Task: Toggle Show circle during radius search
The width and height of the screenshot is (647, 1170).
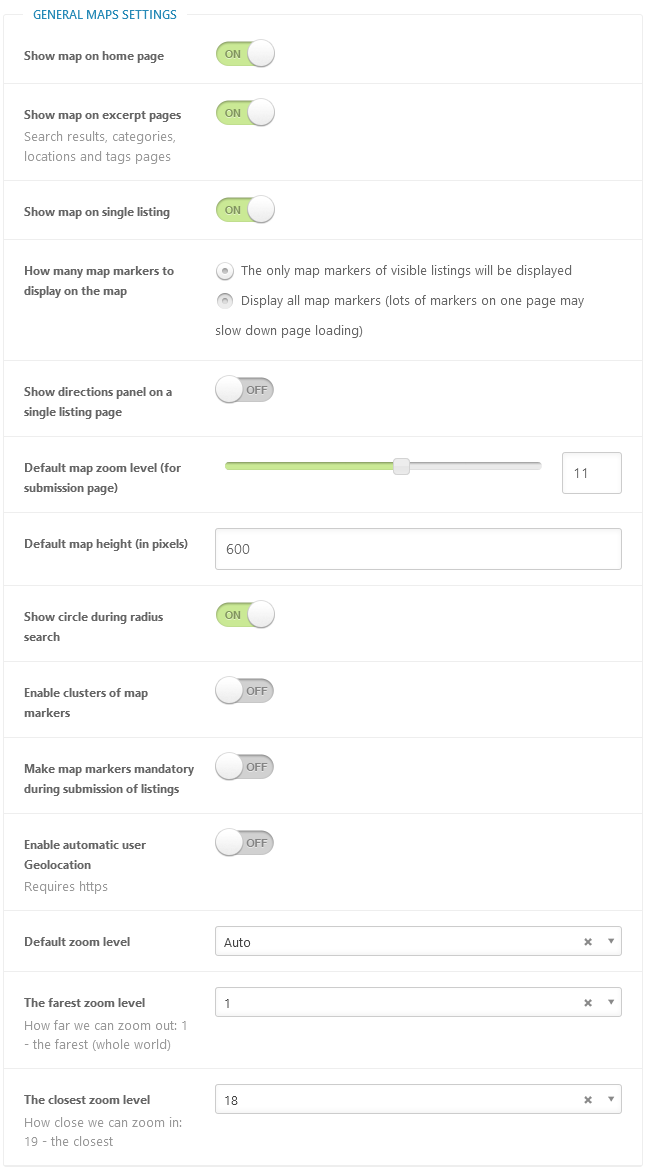Action: (245, 615)
